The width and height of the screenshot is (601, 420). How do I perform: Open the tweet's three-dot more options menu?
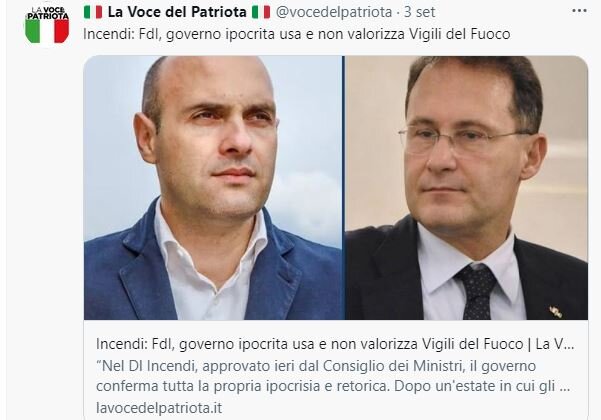(579, 11)
